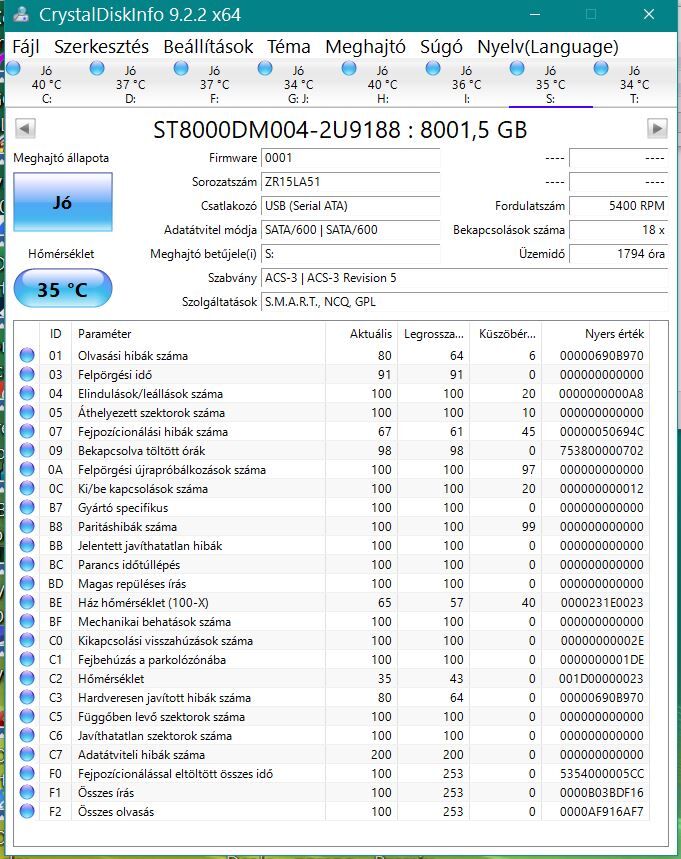Click the CrystalDiskInfo title bar app icon
The width and height of the screenshot is (681, 859).
tap(21, 14)
